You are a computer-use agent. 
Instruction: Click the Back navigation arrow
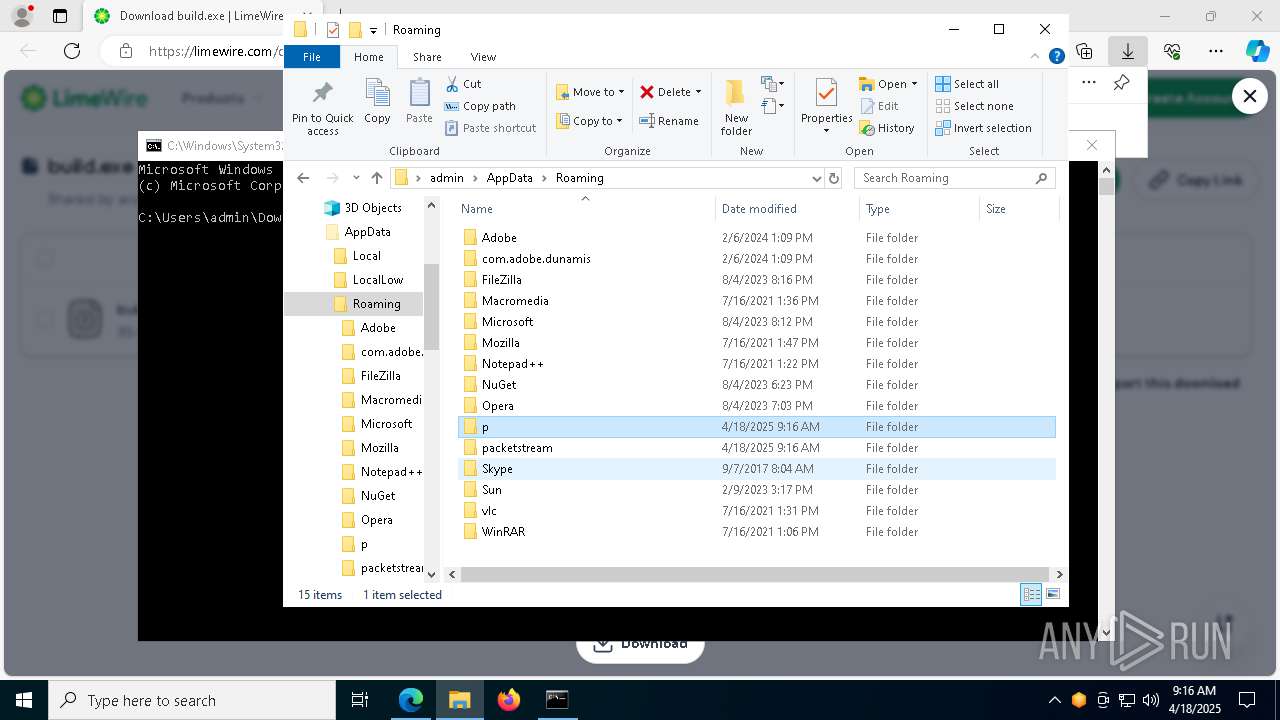(x=304, y=178)
